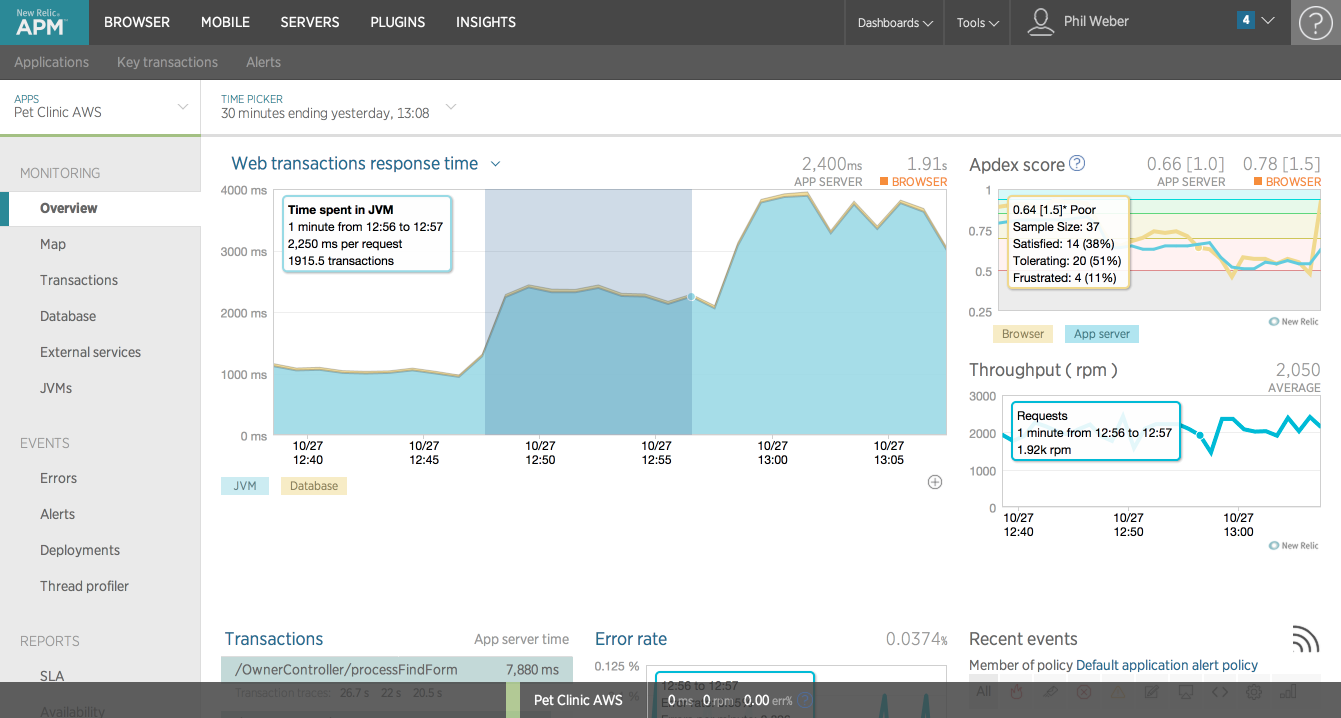Toggle the Database series in chart legend
The height and width of the screenshot is (718, 1341).
[x=314, y=486]
